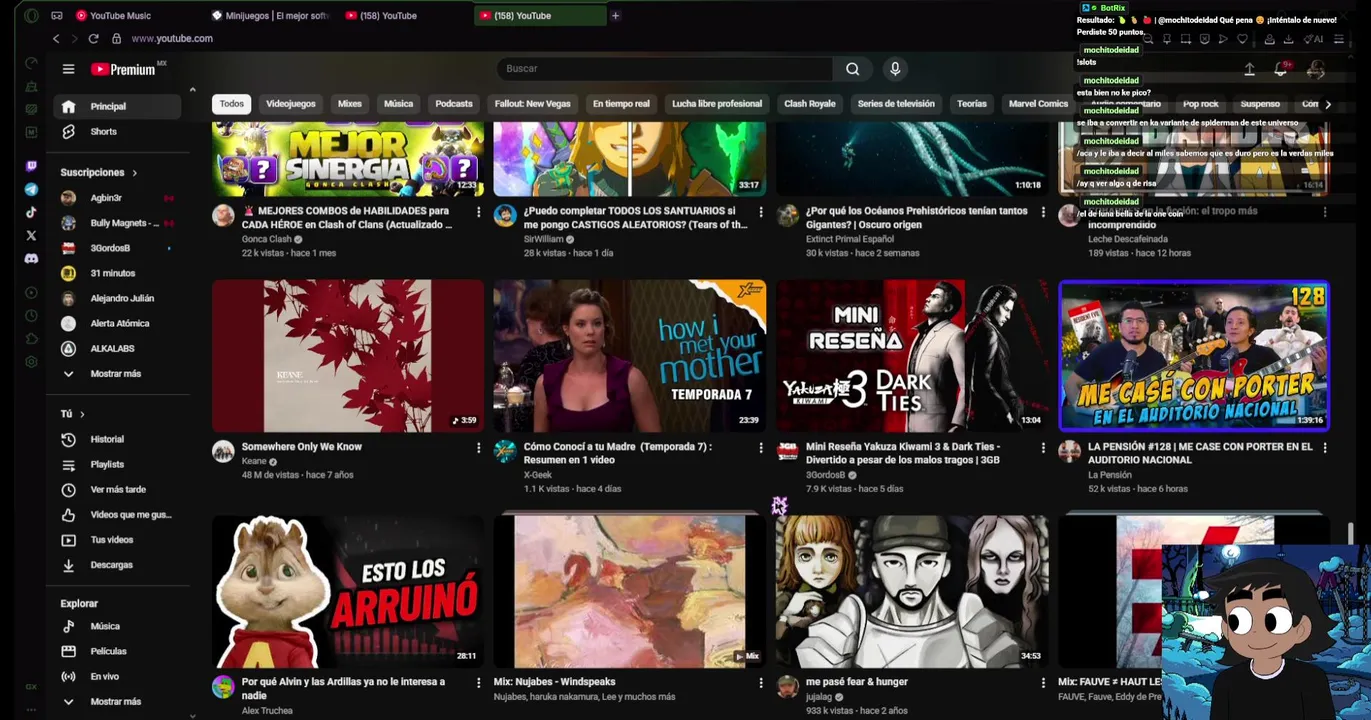Select the Todos filter chip
This screenshot has height=720, width=1371.
click(232, 104)
